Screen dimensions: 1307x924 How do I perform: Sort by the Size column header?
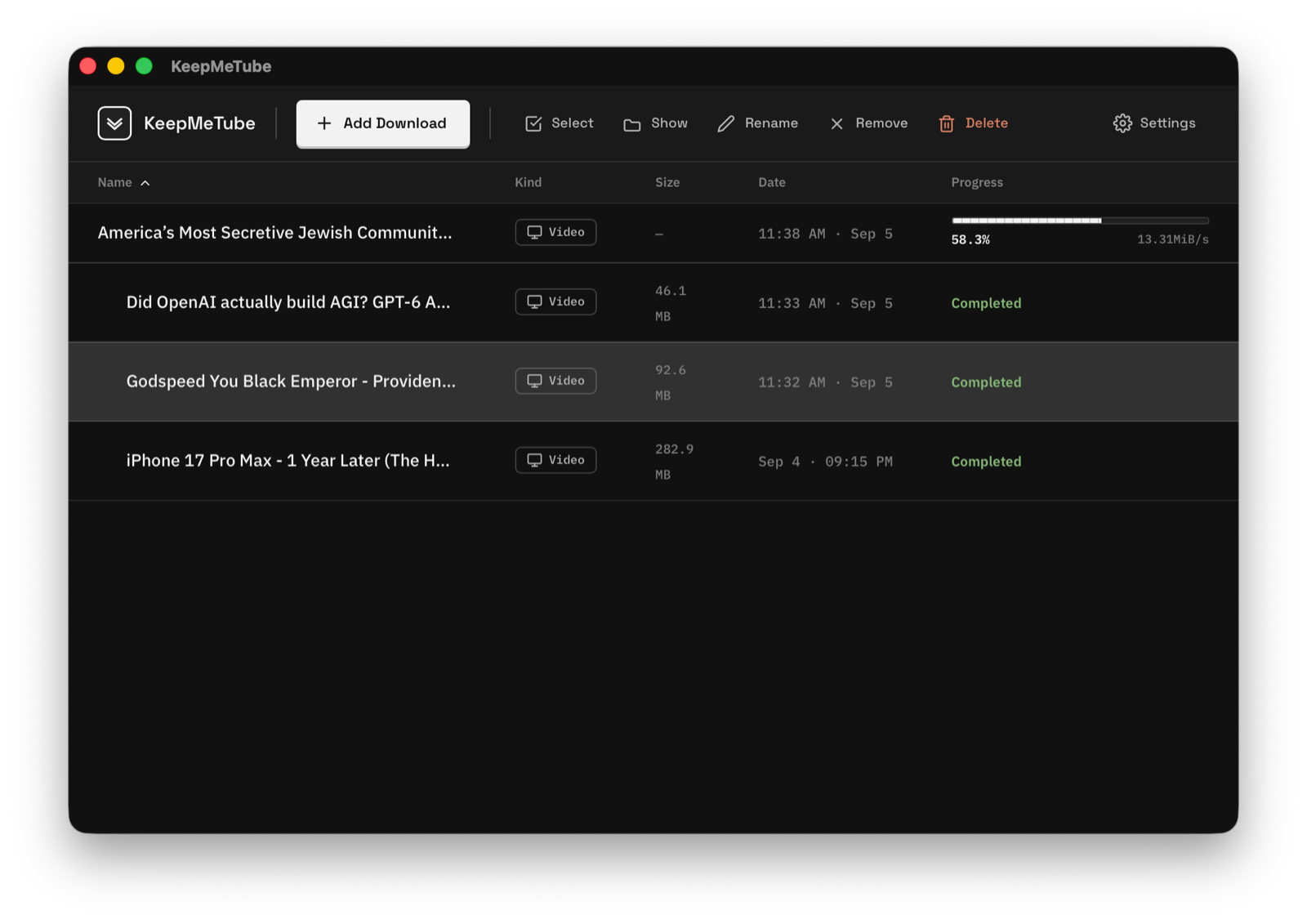667,182
